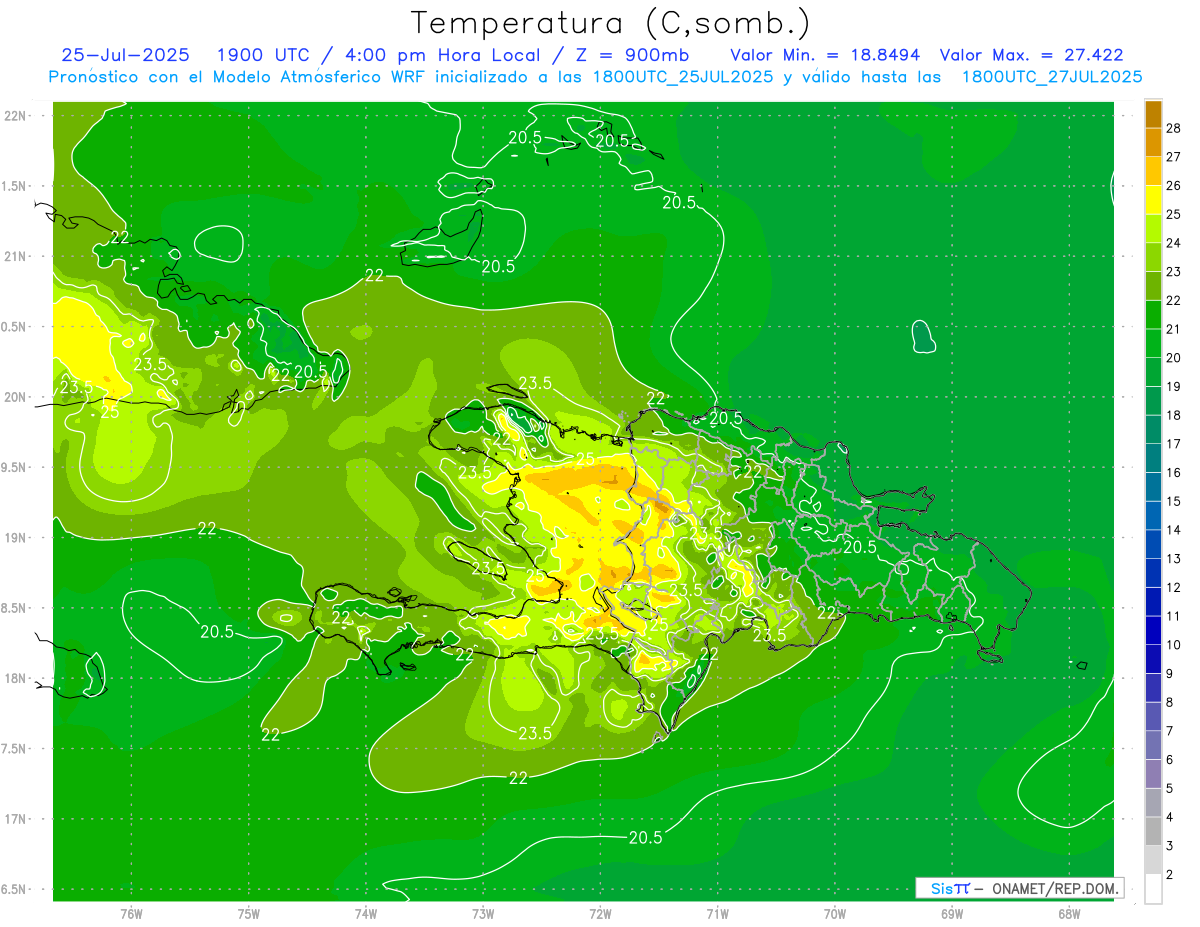1200x927 pixels.
Task: Click the latitude axis label '21N'
Action: click(x=17, y=256)
